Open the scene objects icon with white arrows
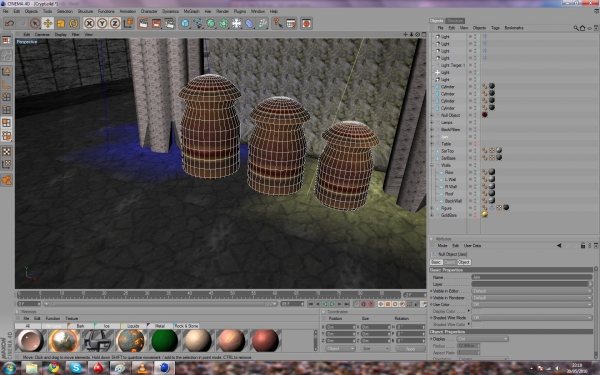The image size is (600, 375). pyautogui.click(x=236, y=23)
